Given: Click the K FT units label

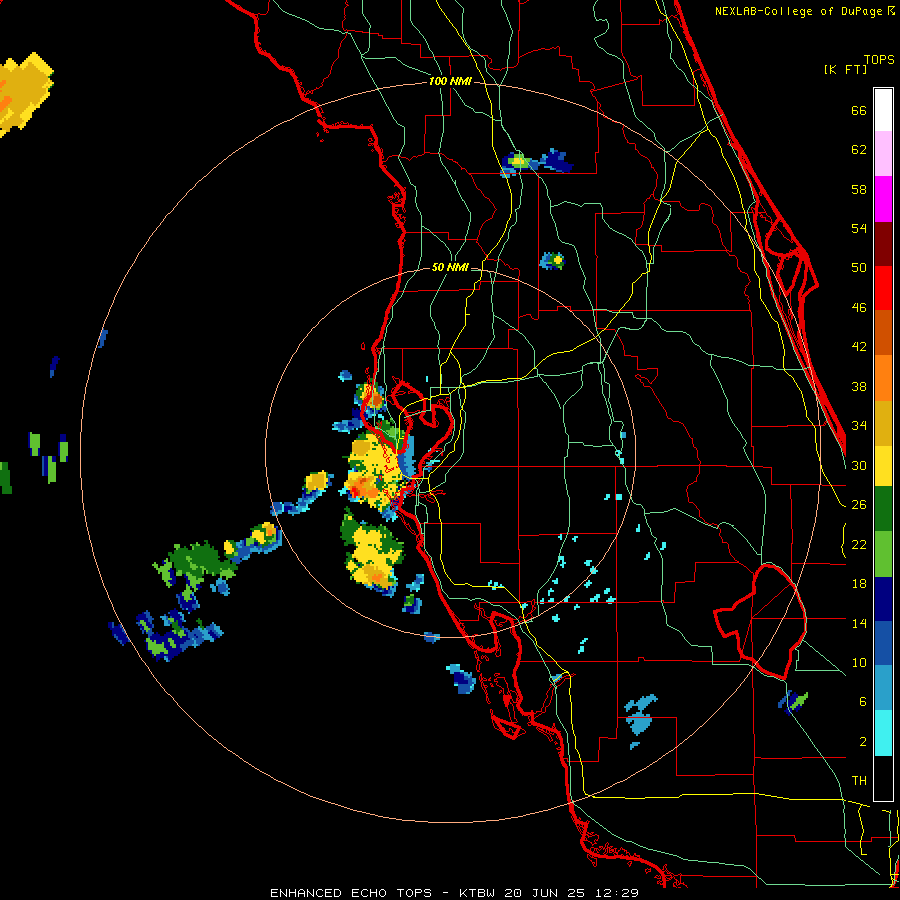Looking at the screenshot, I should (x=846, y=69).
